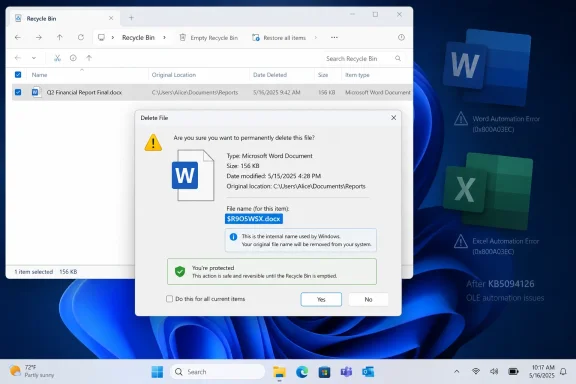Viewport: 576px width, 384px height.
Task: Open Outlook from the taskbar
Action: pyautogui.click(x=368, y=372)
